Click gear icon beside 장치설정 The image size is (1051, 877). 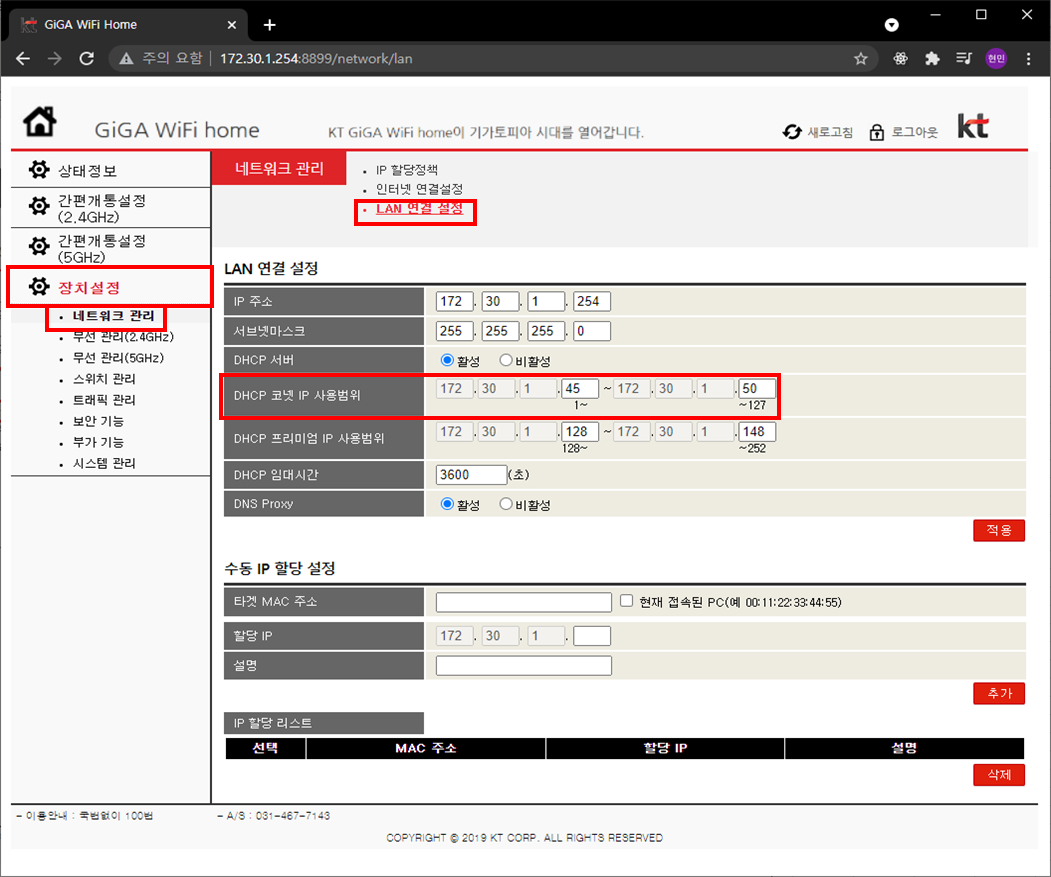[x=39, y=286]
